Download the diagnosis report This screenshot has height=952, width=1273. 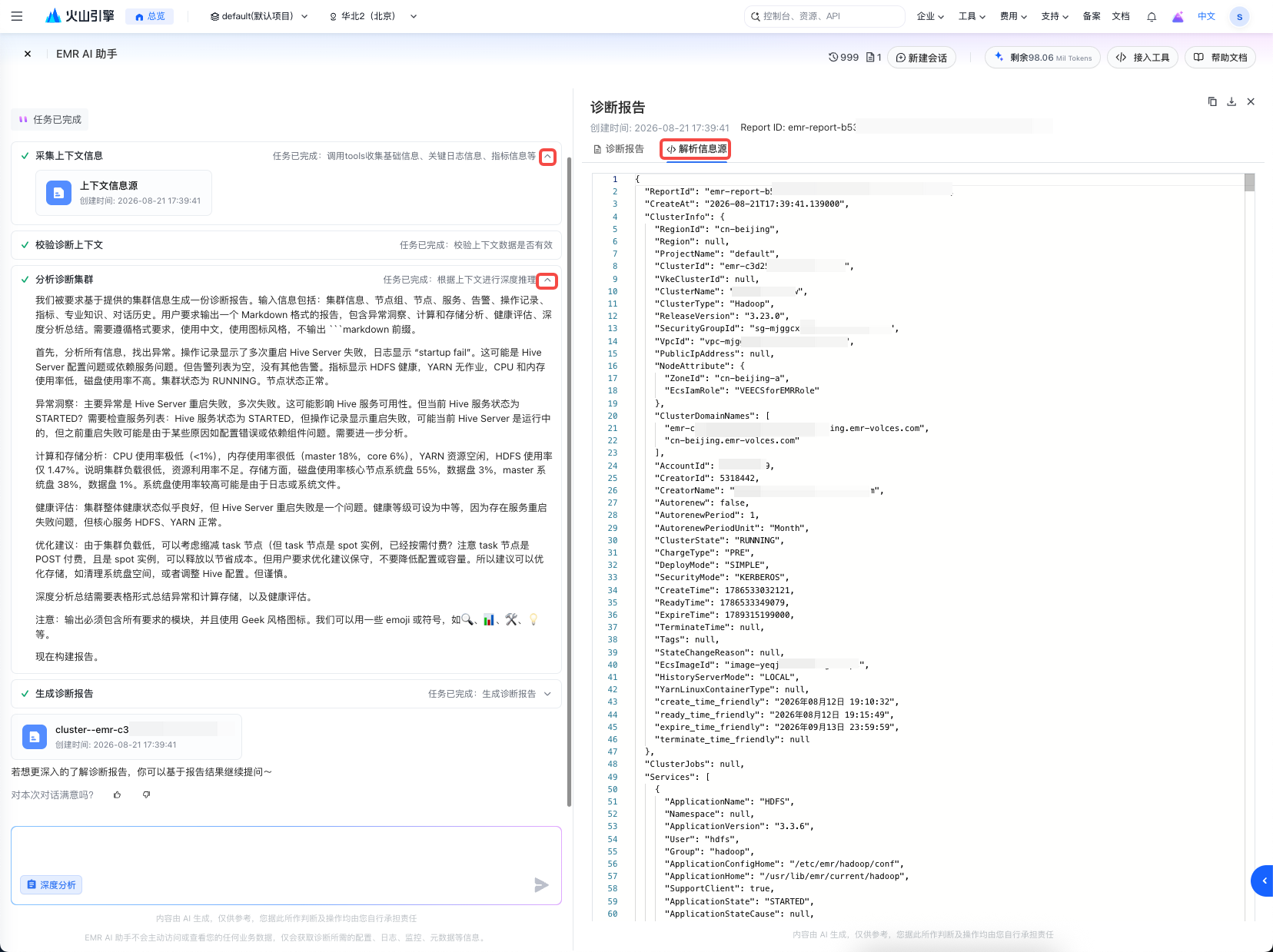point(1231,101)
